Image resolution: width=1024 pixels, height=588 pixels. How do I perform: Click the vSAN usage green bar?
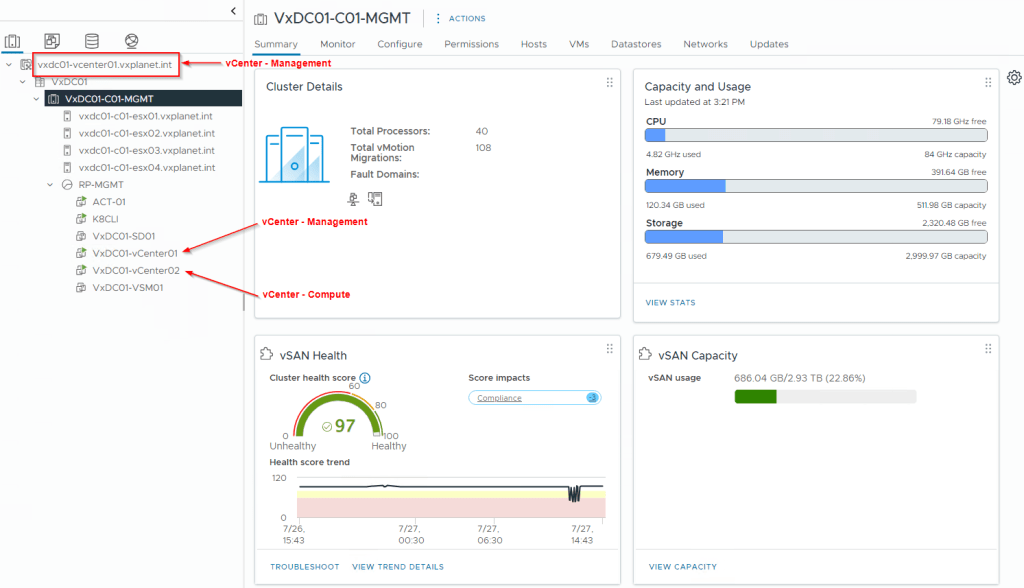point(756,397)
